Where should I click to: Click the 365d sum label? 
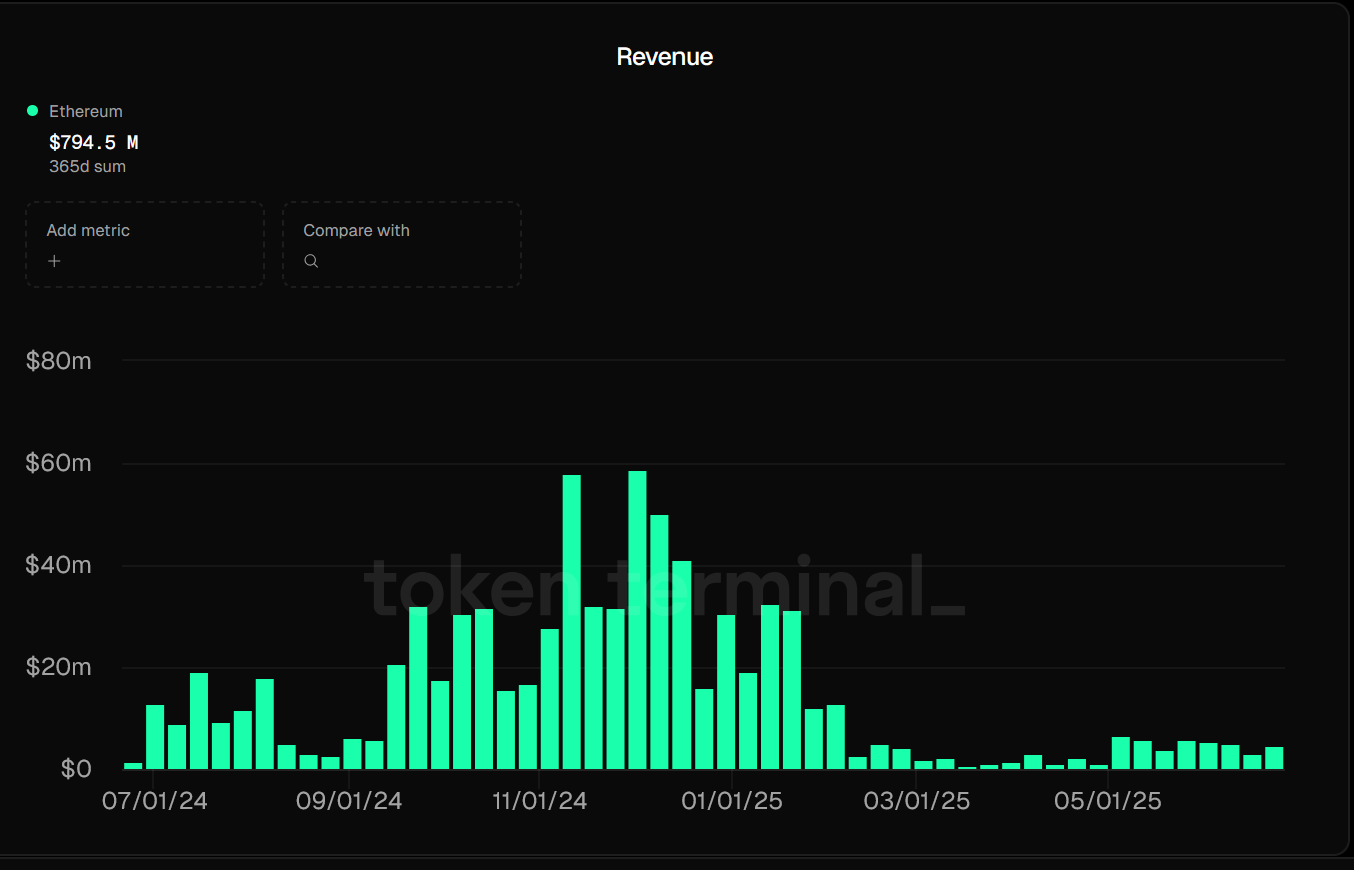(87, 167)
